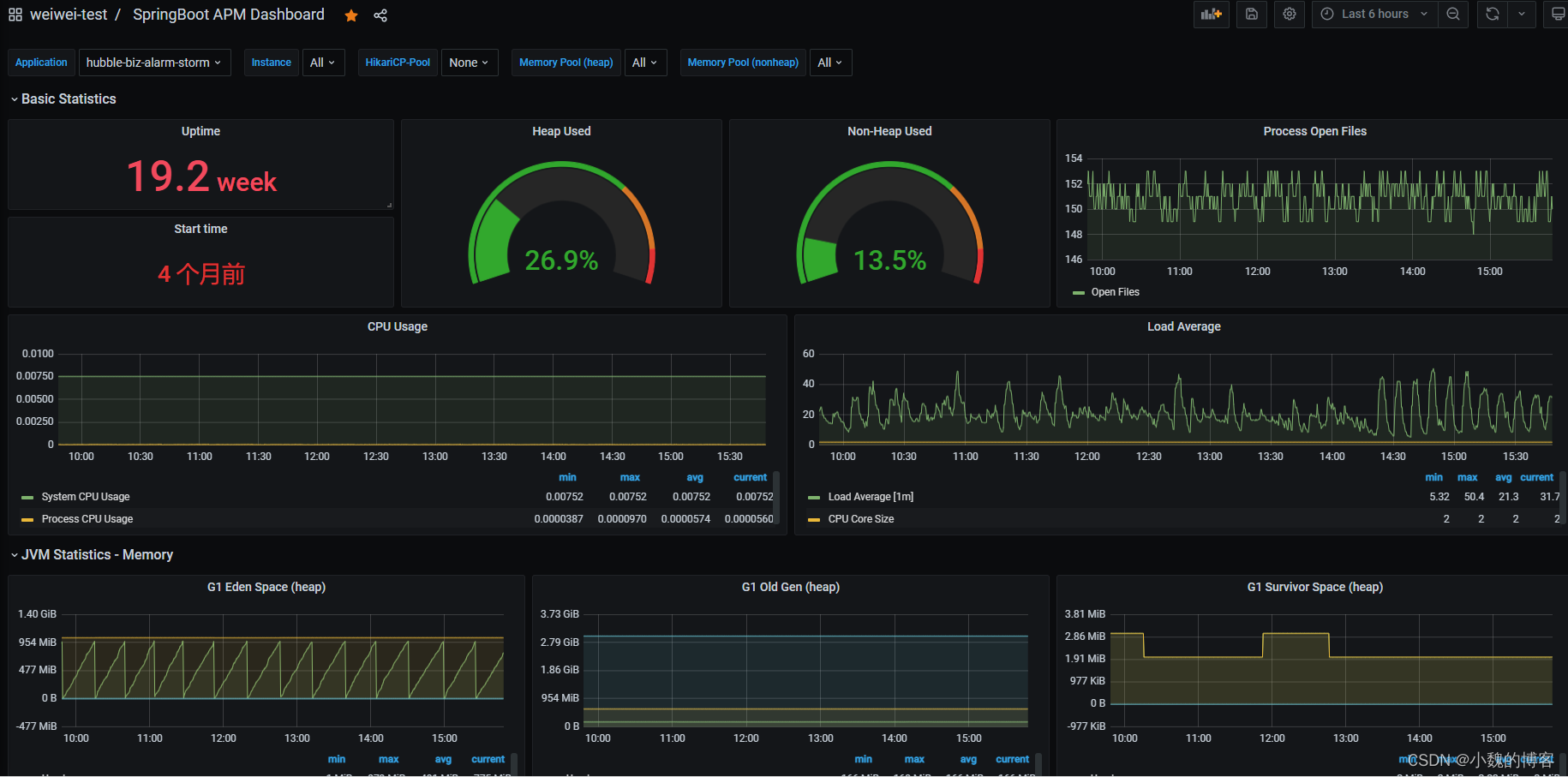Sort CPU Usage legend by max
The image size is (1568, 777).
[x=630, y=477]
